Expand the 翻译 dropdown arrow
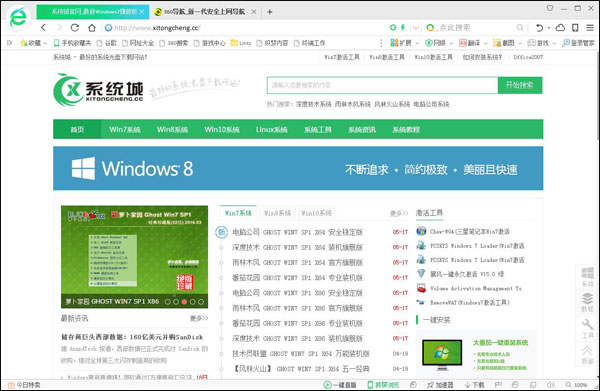The width and height of the screenshot is (600, 391). pyautogui.click(x=485, y=43)
